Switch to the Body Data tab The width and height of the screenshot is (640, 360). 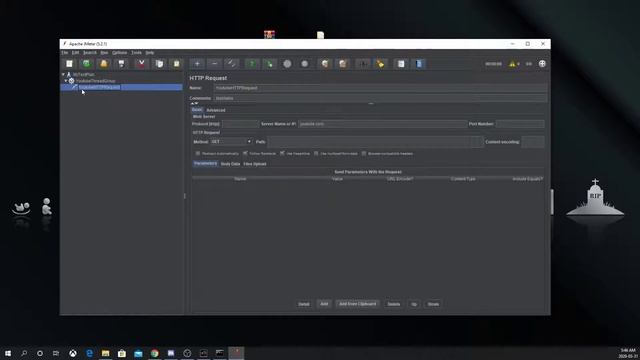coord(230,164)
